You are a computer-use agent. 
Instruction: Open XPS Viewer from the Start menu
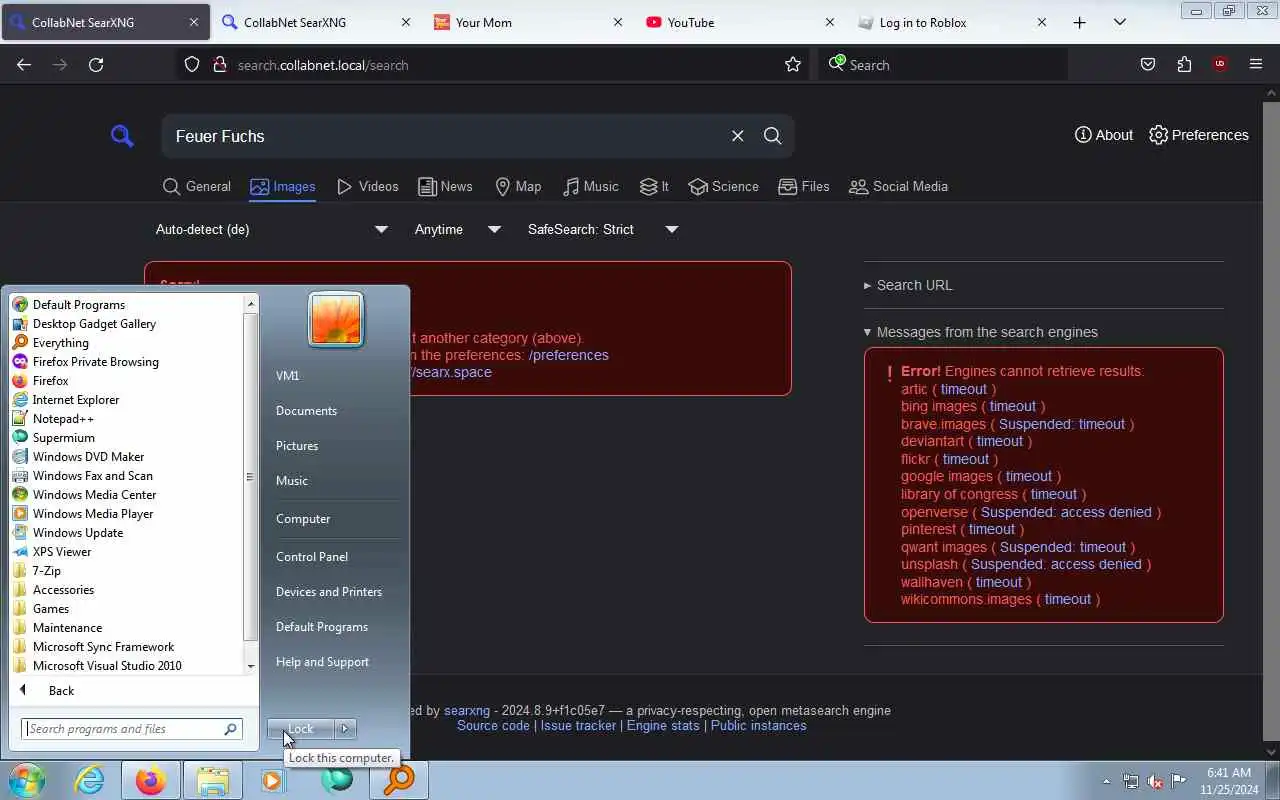(x=61, y=552)
